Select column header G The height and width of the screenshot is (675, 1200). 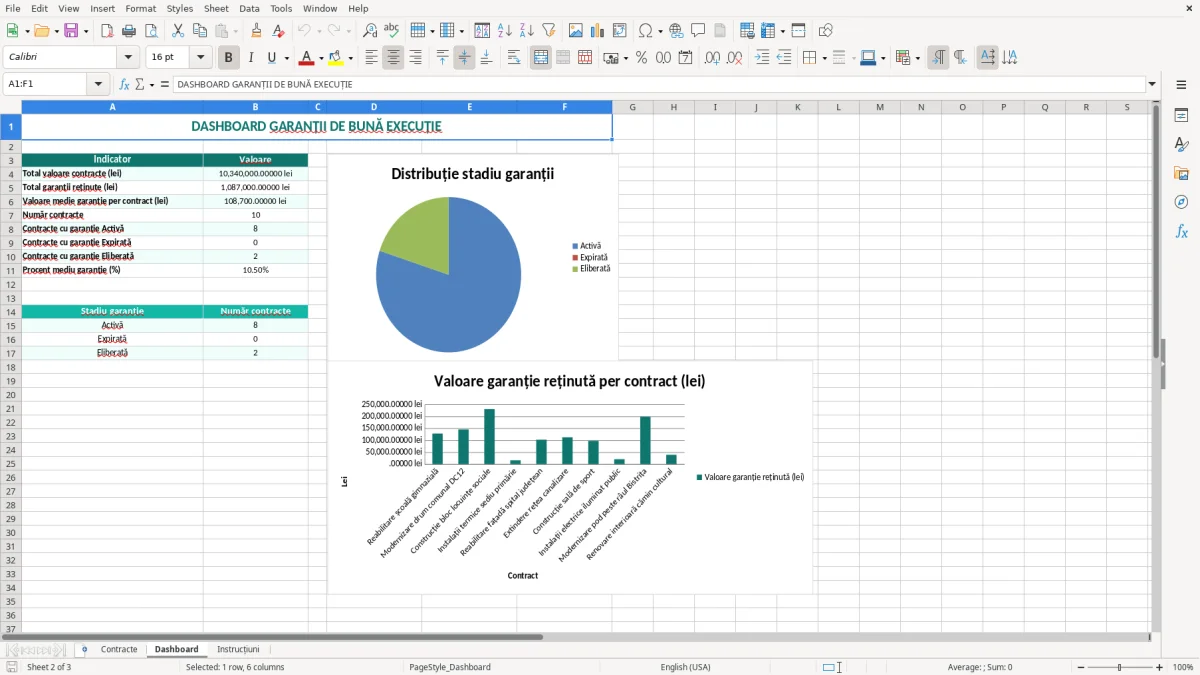(x=632, y=107)
